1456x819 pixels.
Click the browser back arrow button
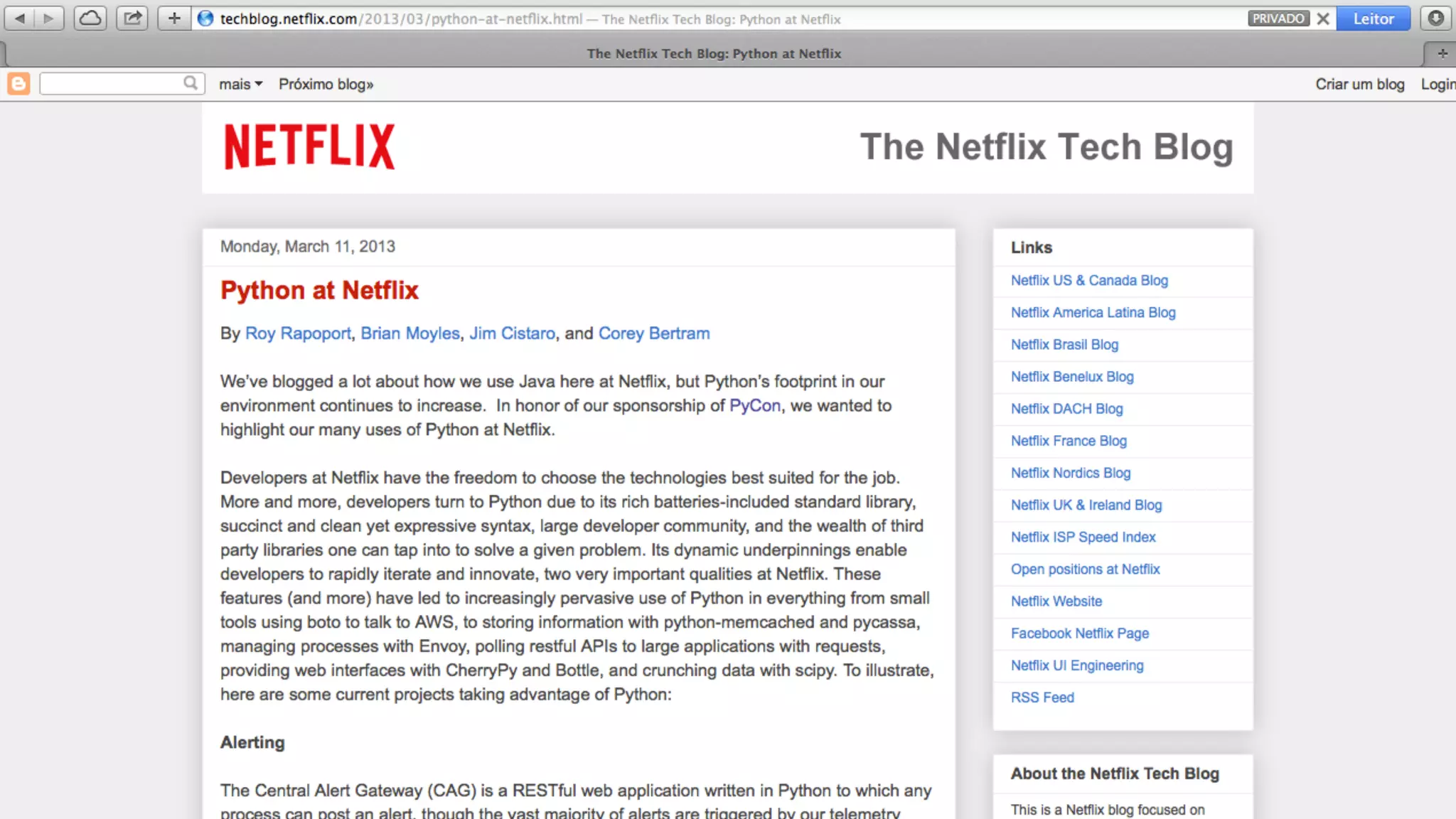(x=20, y=18)
